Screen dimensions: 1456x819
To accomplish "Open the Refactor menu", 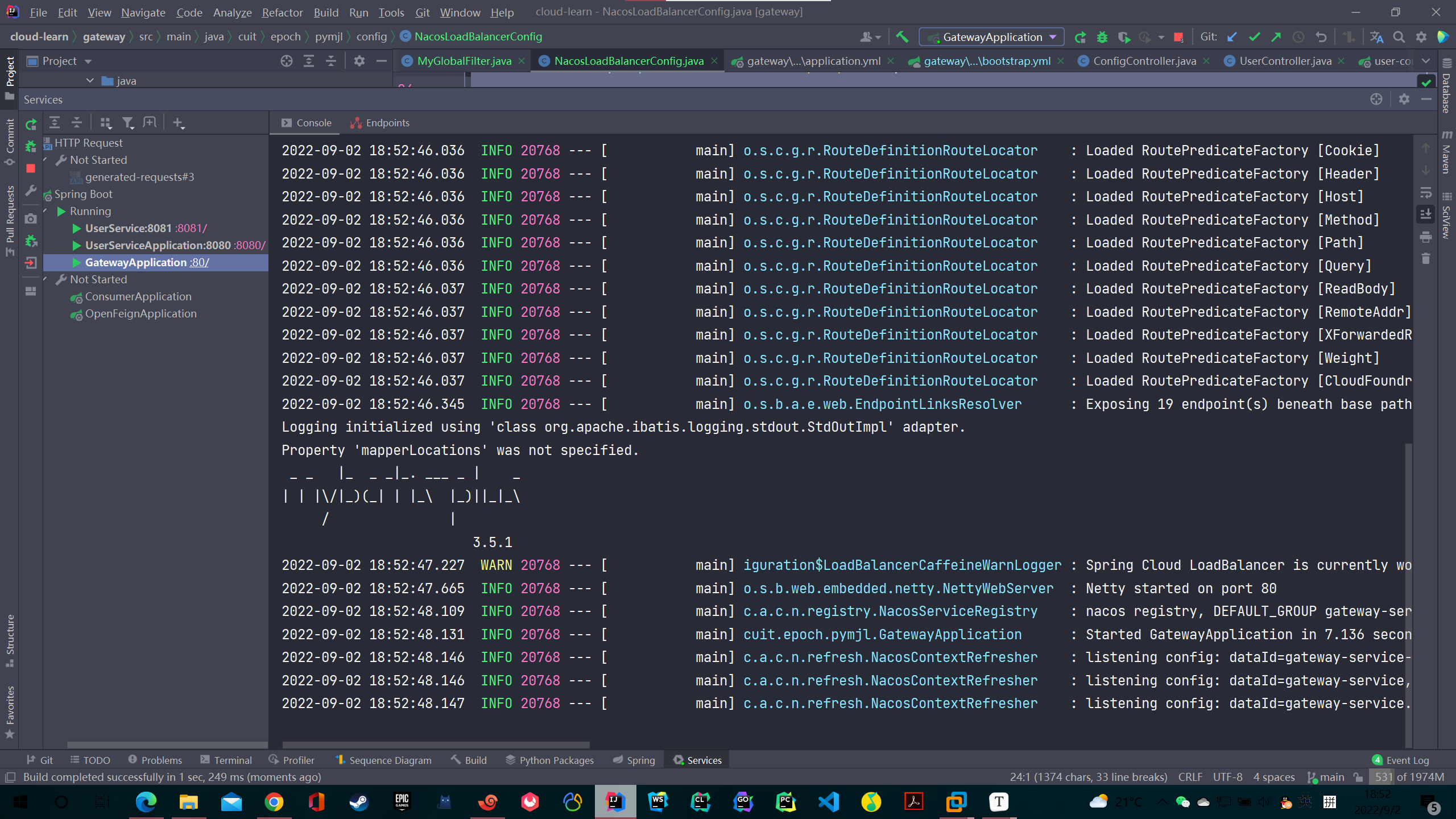I will [282, 12].
